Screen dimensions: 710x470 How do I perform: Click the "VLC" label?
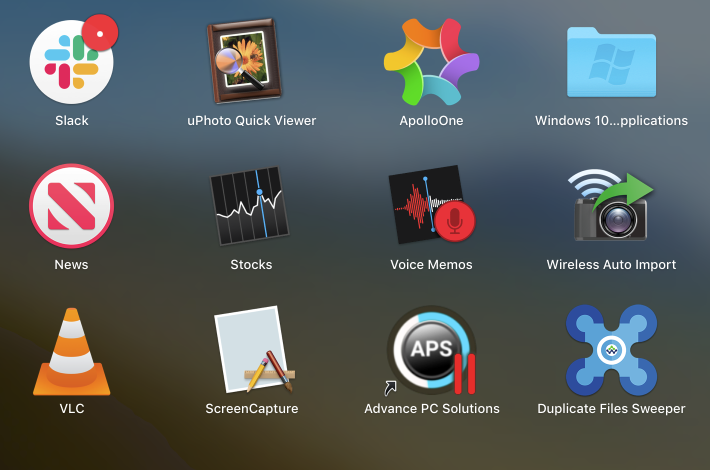click(x=72, y=408)
